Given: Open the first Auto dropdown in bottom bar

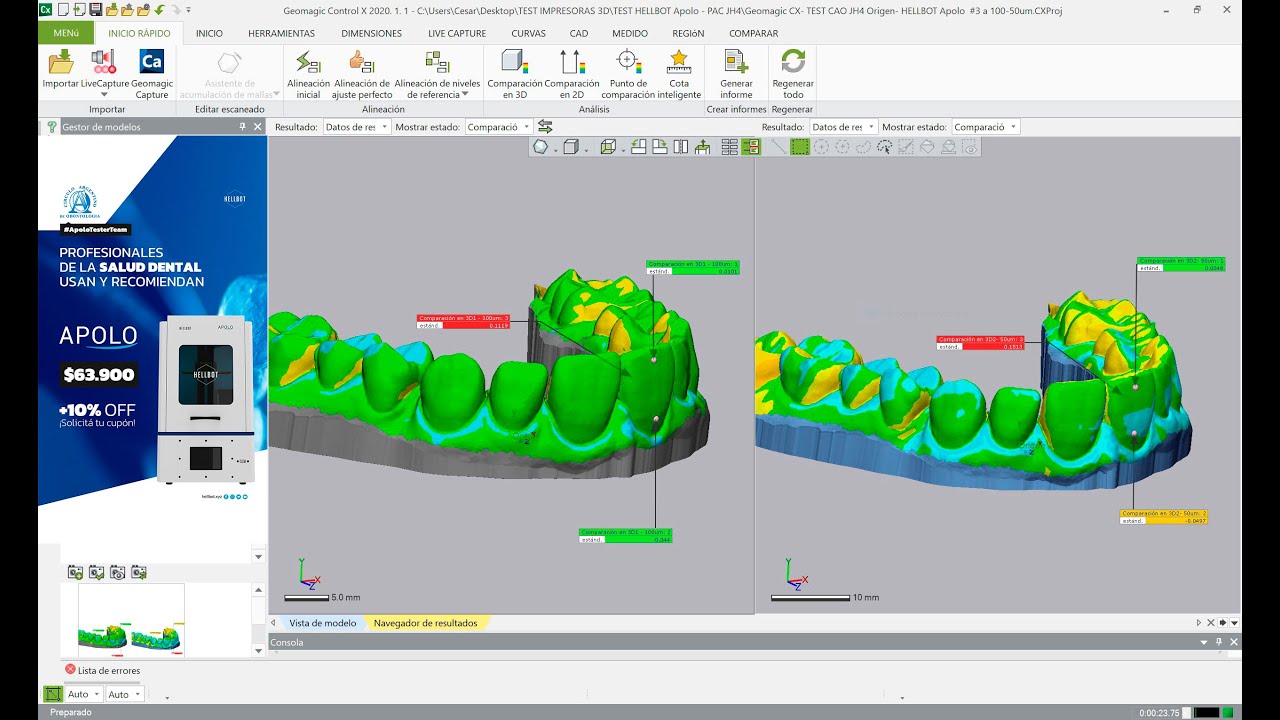Looking at the screenshot, I should 84,694.
